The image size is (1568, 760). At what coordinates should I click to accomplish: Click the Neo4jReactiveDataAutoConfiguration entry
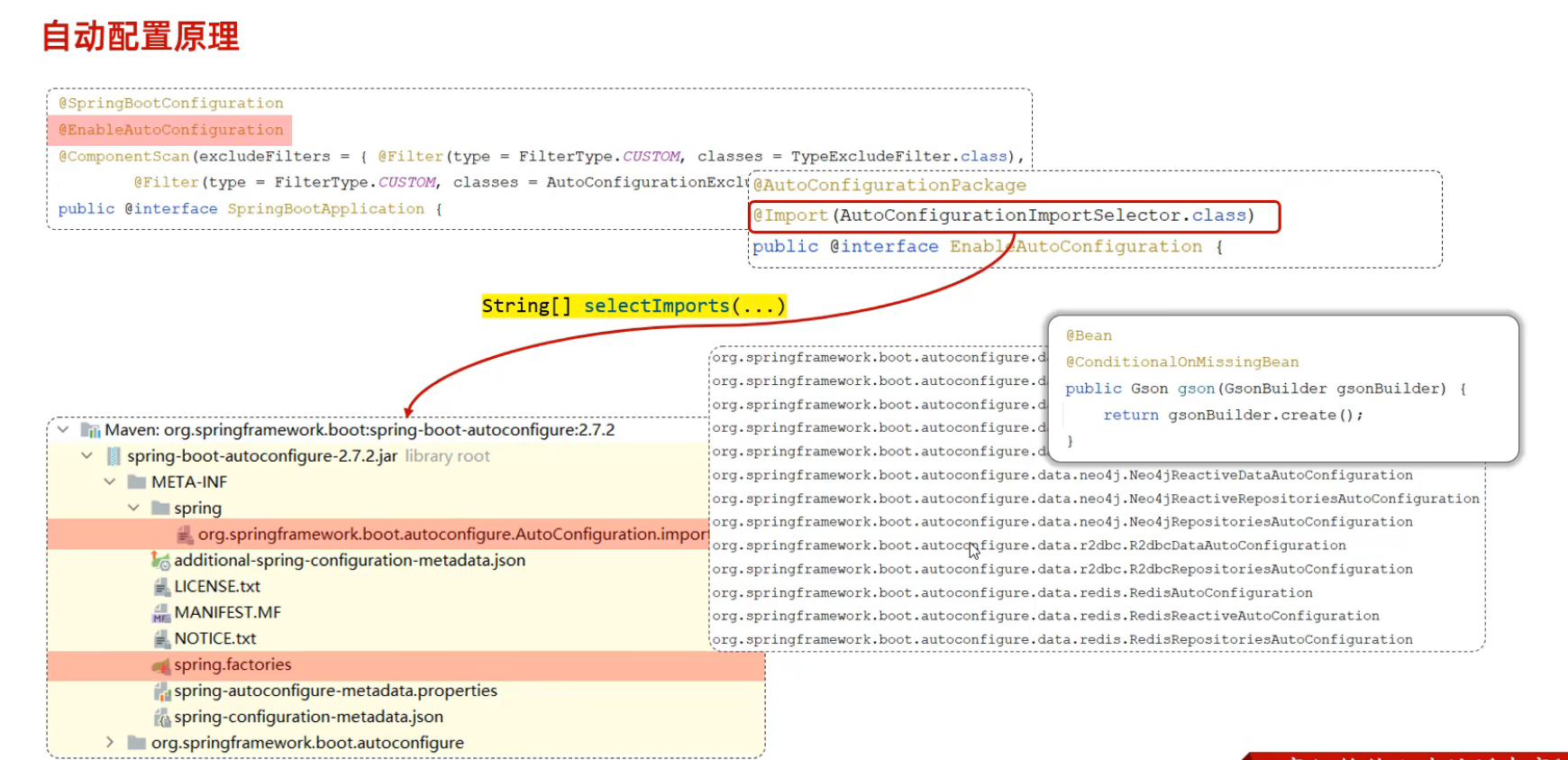pyautogui.click(x=1062, y=475)
